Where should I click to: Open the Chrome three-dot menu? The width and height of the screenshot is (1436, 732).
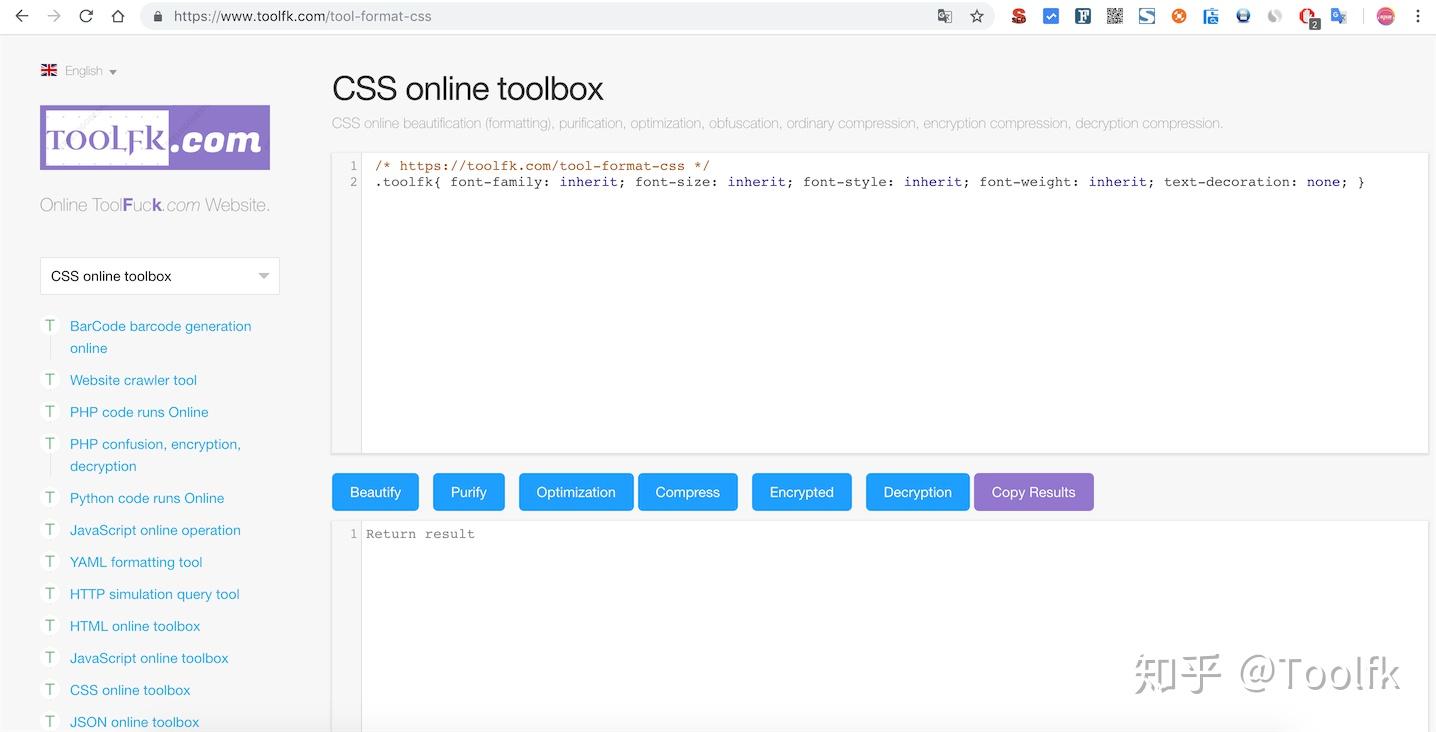click(1419, 16)
